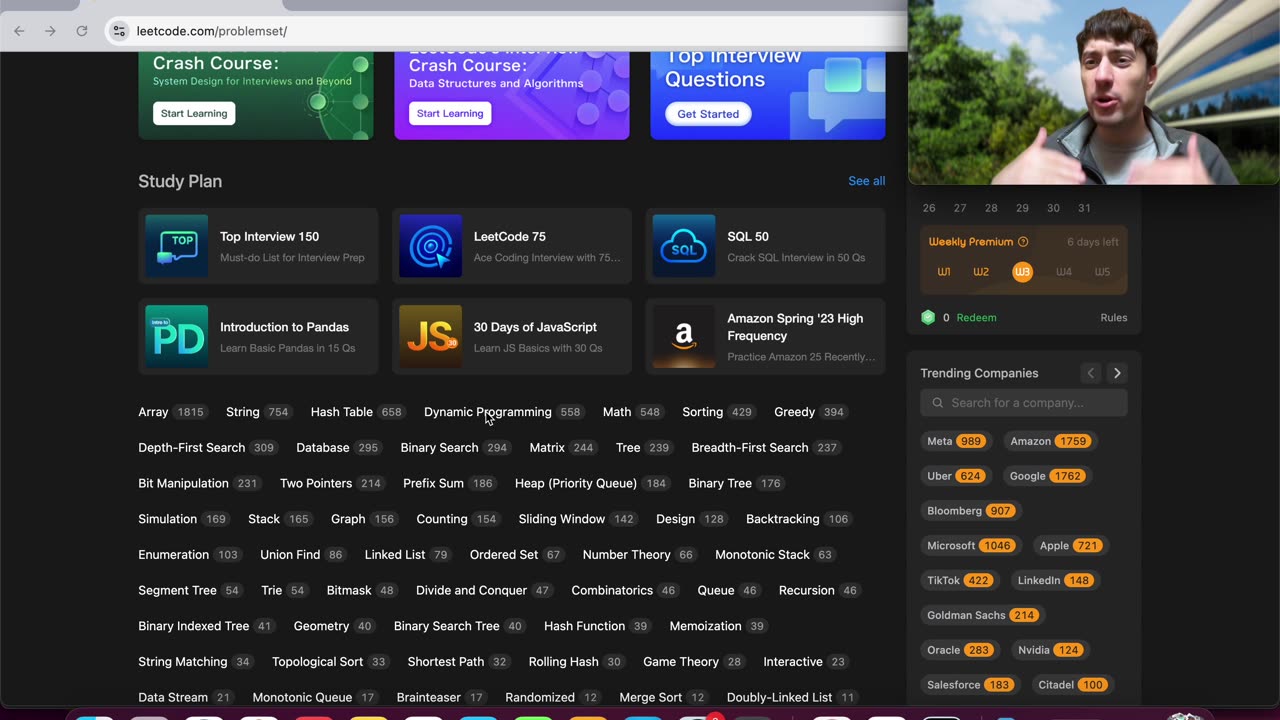Open Top Interview 150 study plan icon
Image resolution: width=1280 pixels, height=720 pixels.
click(177, 246)
